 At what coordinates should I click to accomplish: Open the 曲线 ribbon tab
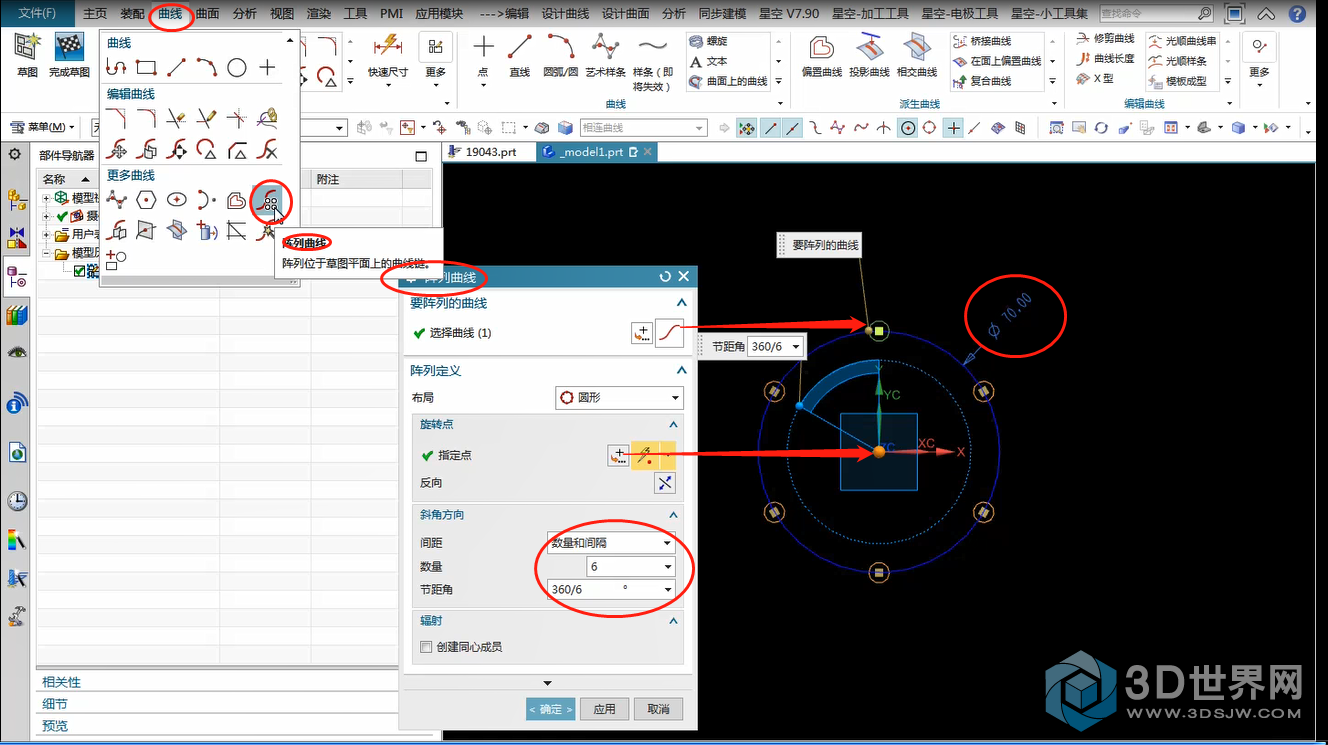[171, 14]
